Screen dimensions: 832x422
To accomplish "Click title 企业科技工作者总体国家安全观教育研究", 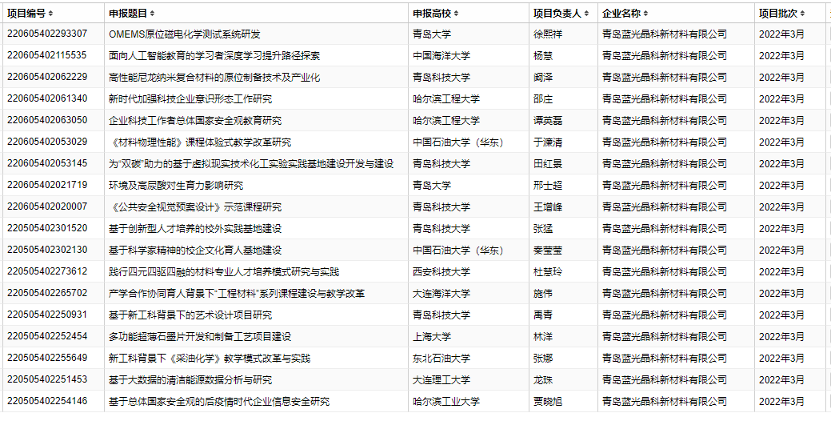I will (x=195, y=120).
